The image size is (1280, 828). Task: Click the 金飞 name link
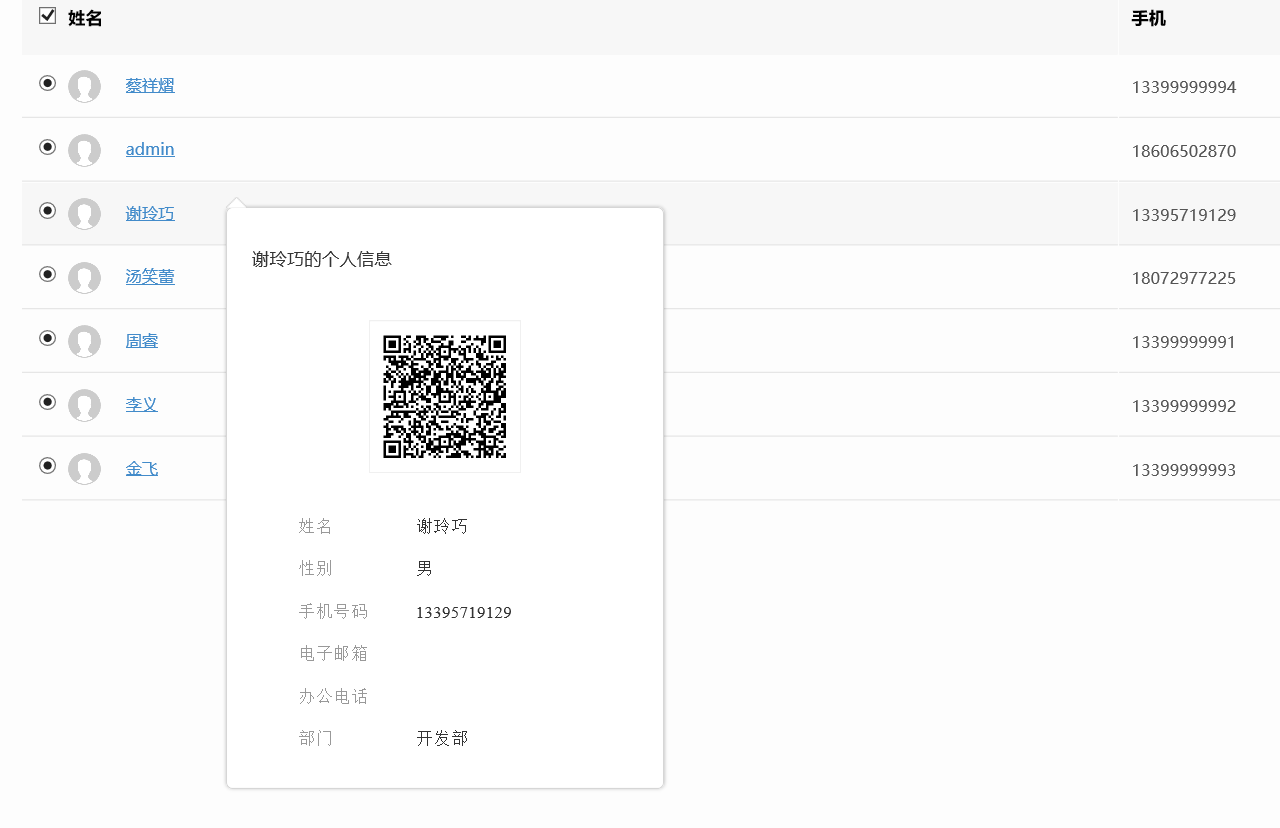coord(141,469)
